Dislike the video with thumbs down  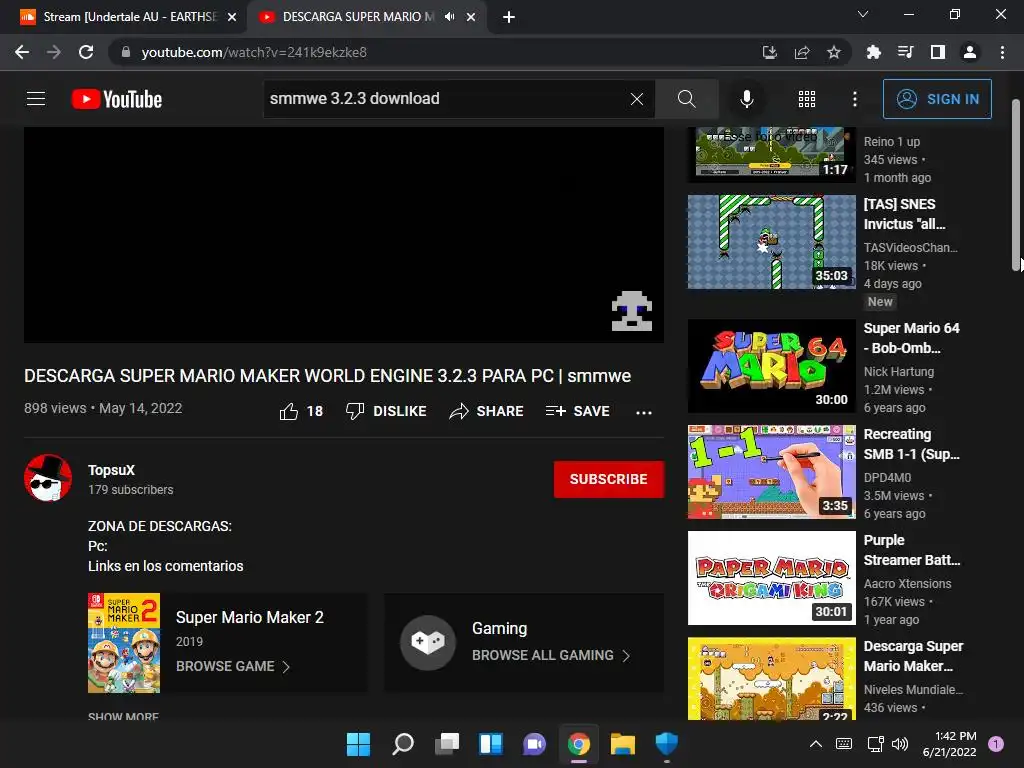(x=386, y=411)
